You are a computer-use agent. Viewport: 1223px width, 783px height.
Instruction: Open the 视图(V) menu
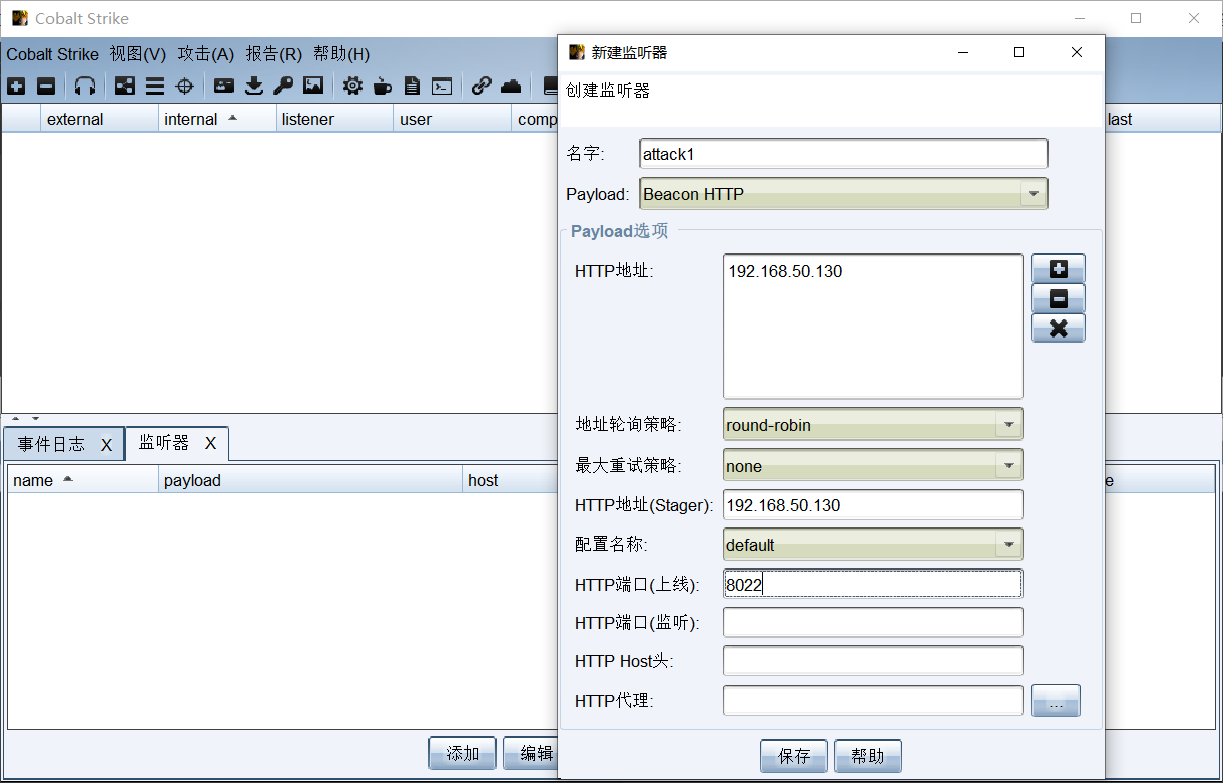click(x=138, y=54)
